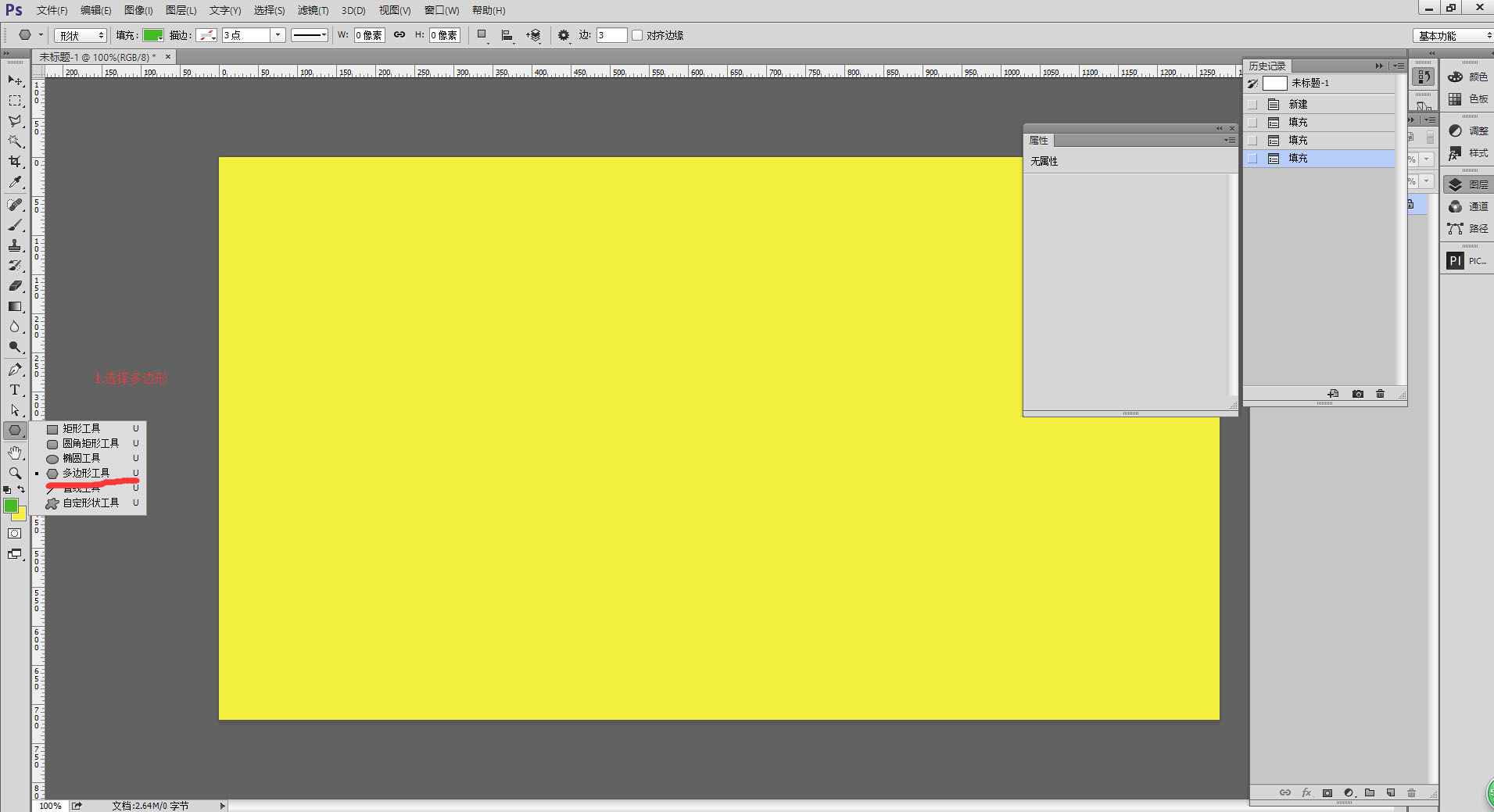This screenshot has width=1494, height=812.
Task: Select the Dodge tool
Action: (x=15, y=347)
